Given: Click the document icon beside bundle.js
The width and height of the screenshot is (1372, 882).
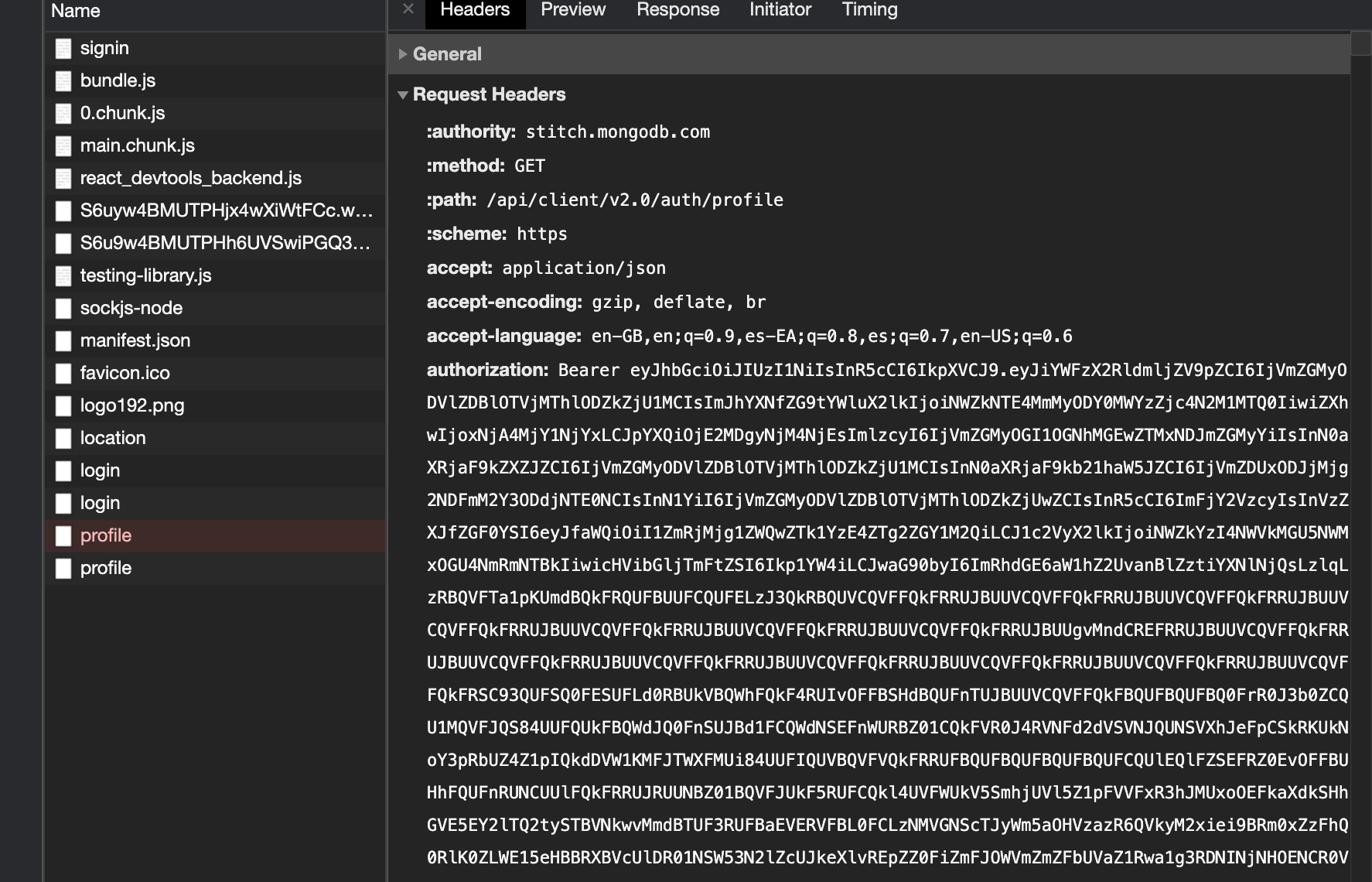Looking at the screenshot, I should [63, 80].
